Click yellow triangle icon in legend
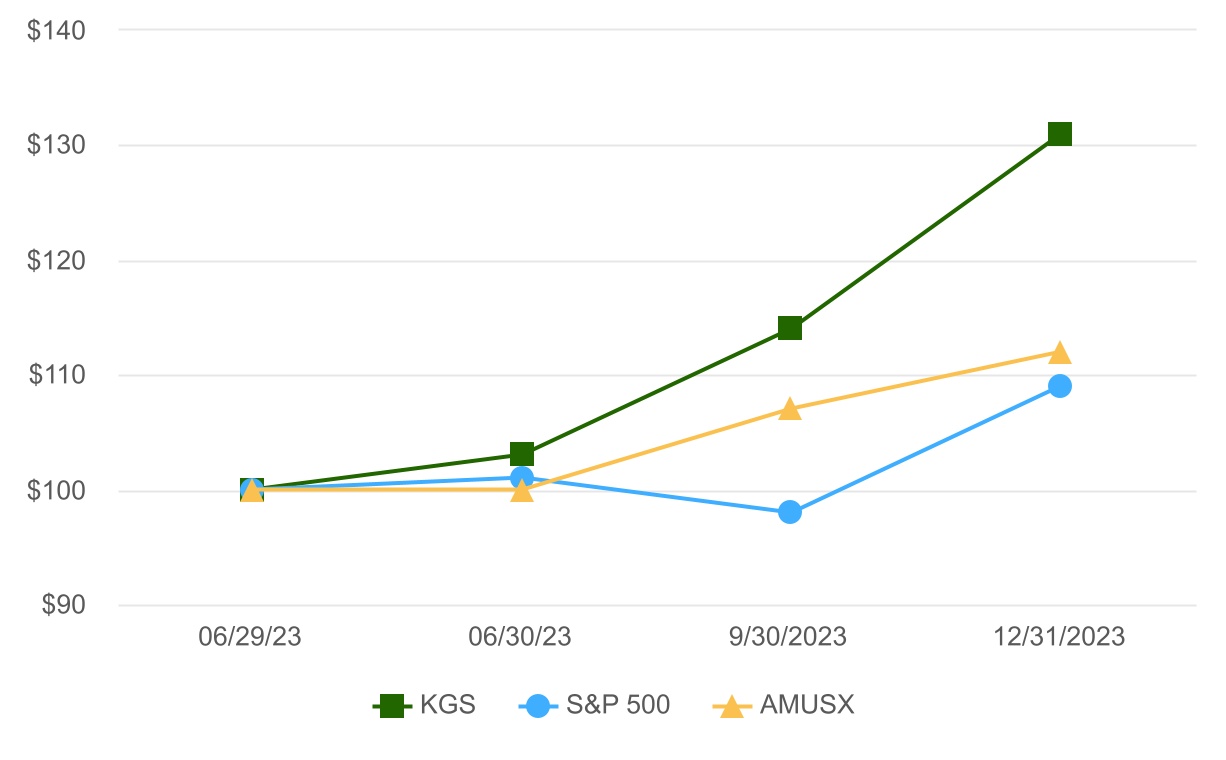Viewport: 1226px width, 760px height. 732,706
